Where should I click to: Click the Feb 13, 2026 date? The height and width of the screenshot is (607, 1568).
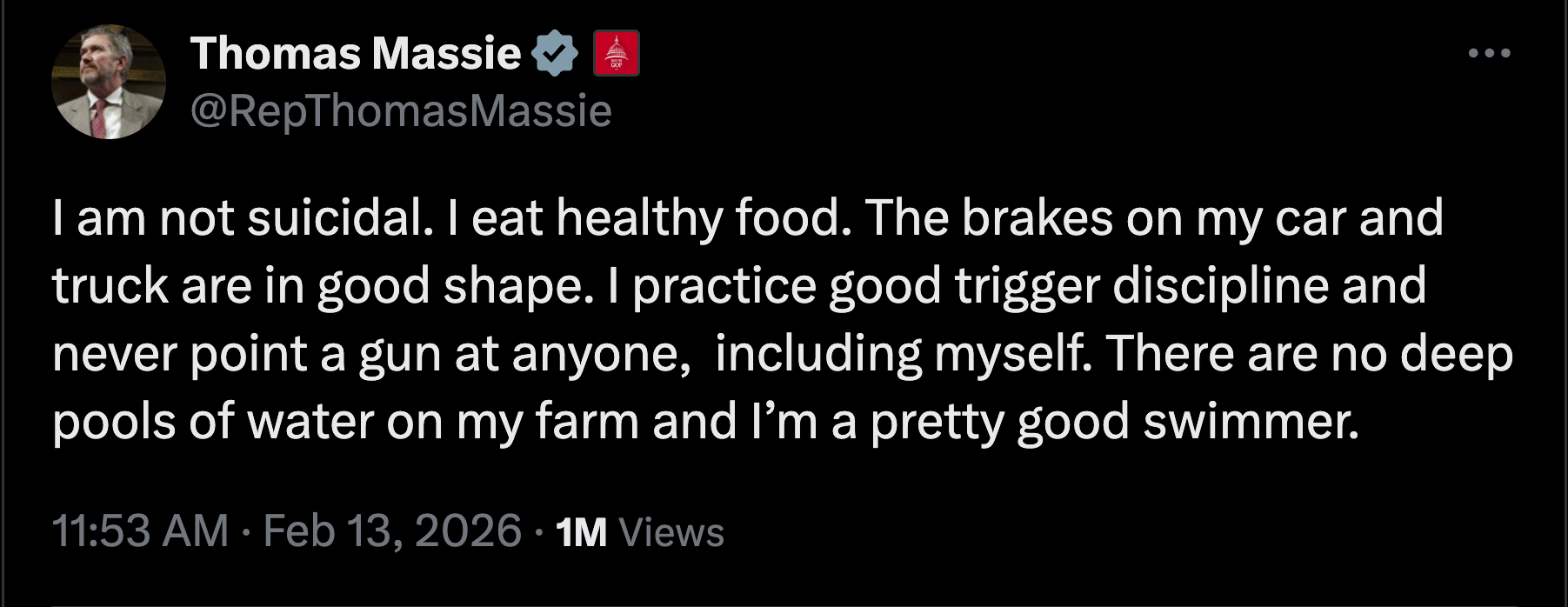point(392,530)
